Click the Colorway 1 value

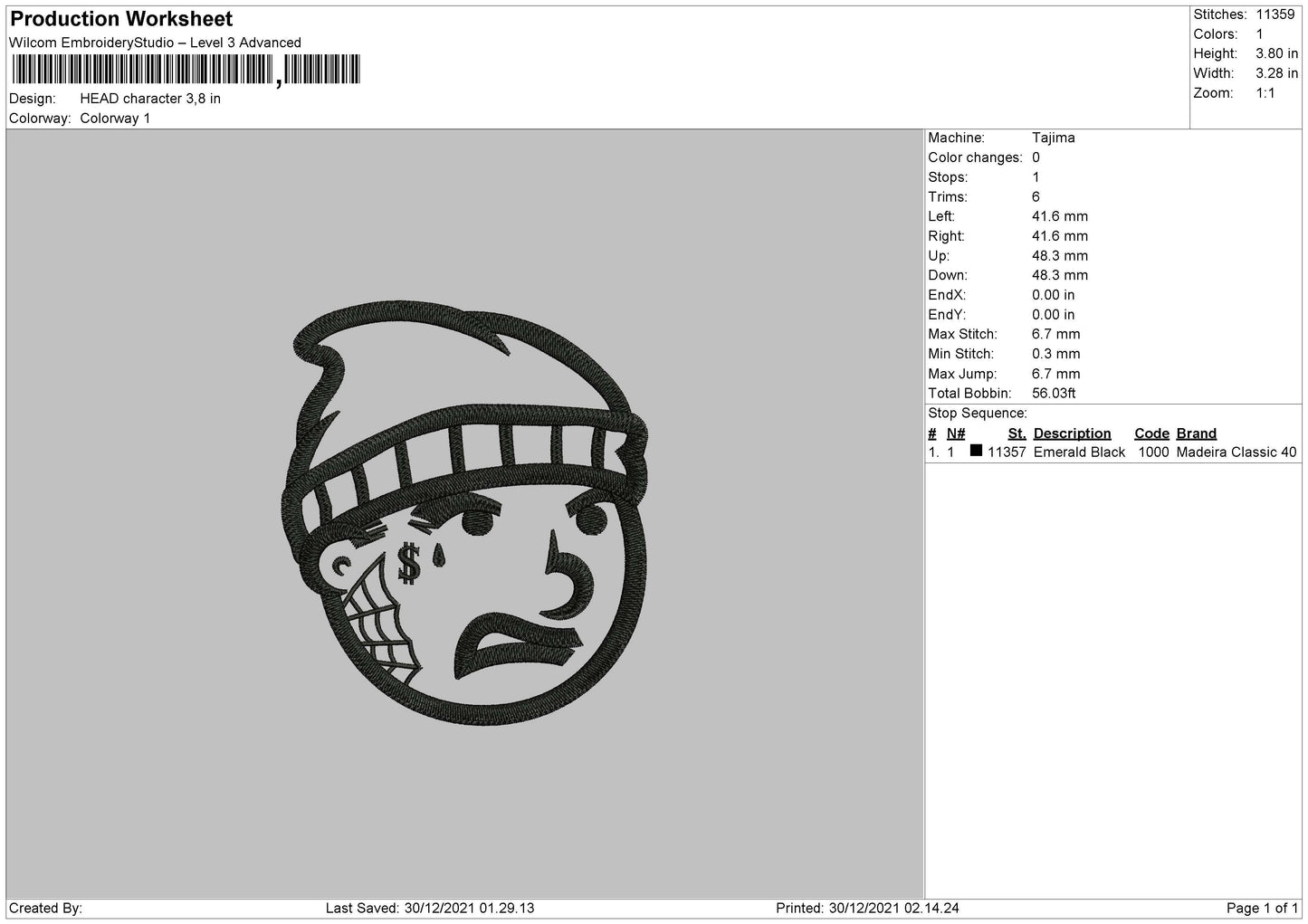tap(115, 119)
